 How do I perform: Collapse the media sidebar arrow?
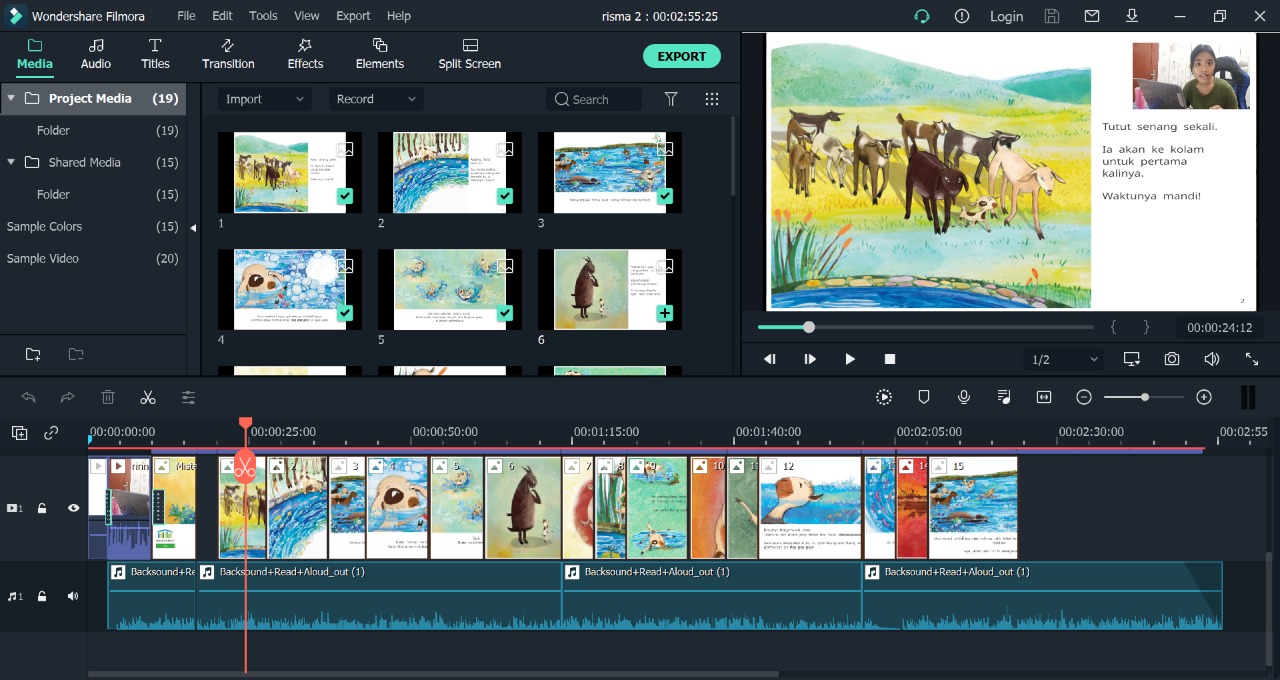pyautogui.click(x=193, y=228)
